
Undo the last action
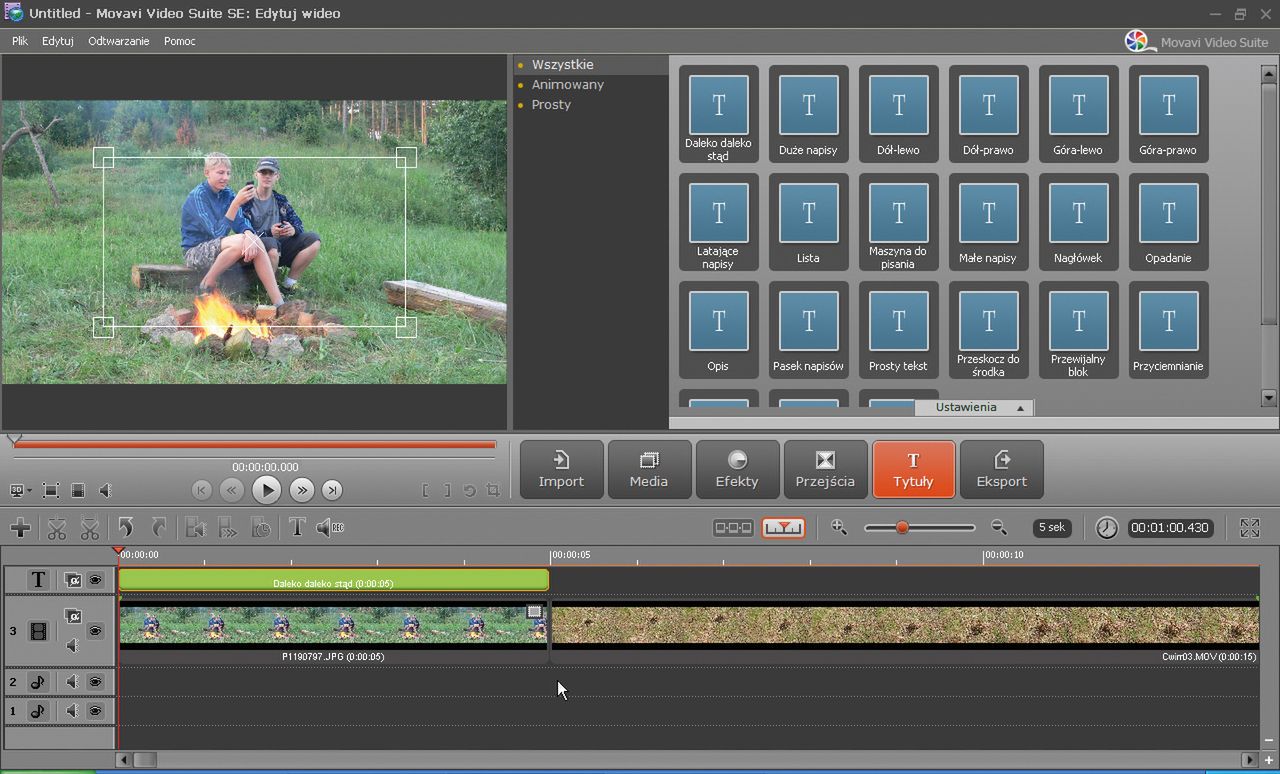(125, 528)
